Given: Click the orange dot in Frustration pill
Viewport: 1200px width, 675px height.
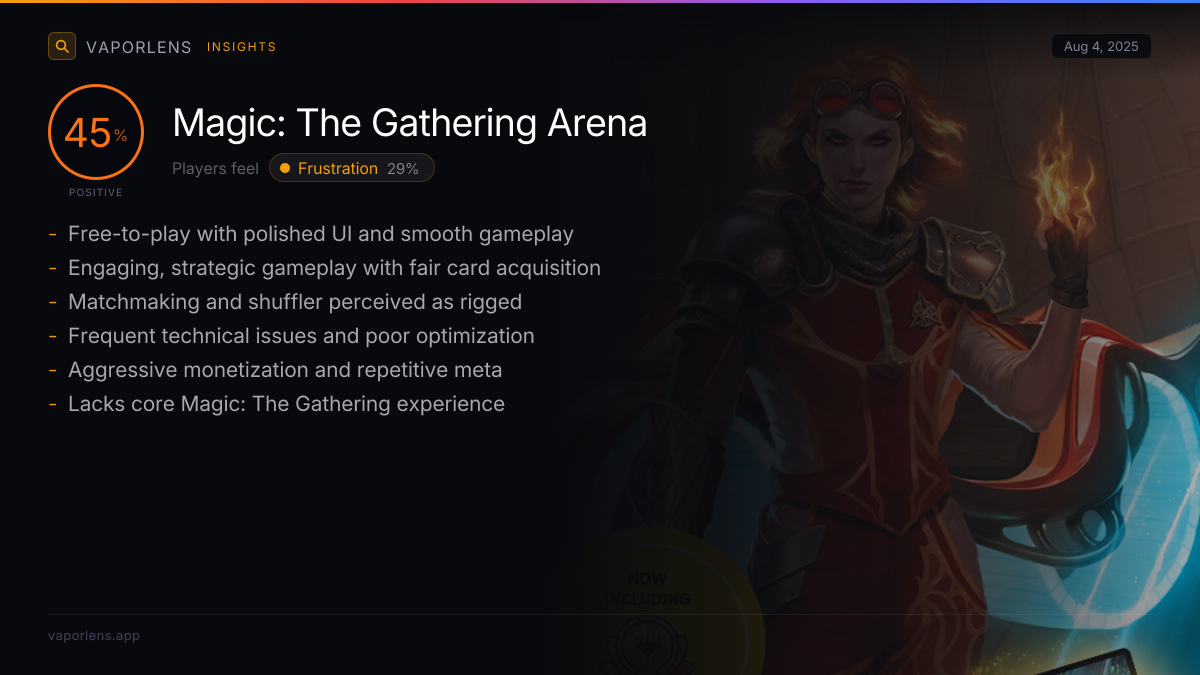Looking at the screenshot, I should point(285,168).
